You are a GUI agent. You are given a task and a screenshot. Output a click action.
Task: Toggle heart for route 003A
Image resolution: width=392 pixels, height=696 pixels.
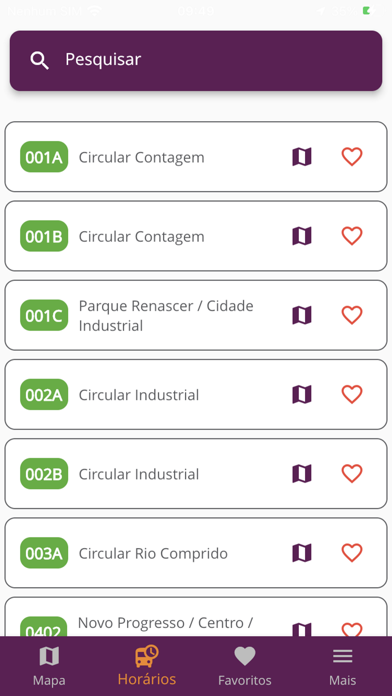pos(352,553)
